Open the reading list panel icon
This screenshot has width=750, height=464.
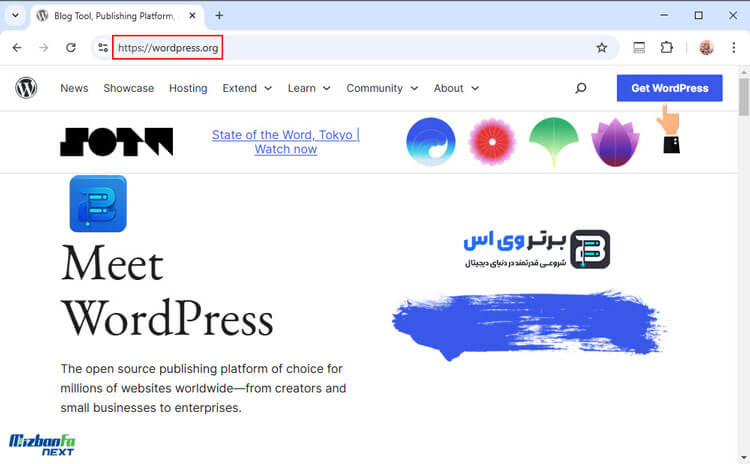(639, 47)
